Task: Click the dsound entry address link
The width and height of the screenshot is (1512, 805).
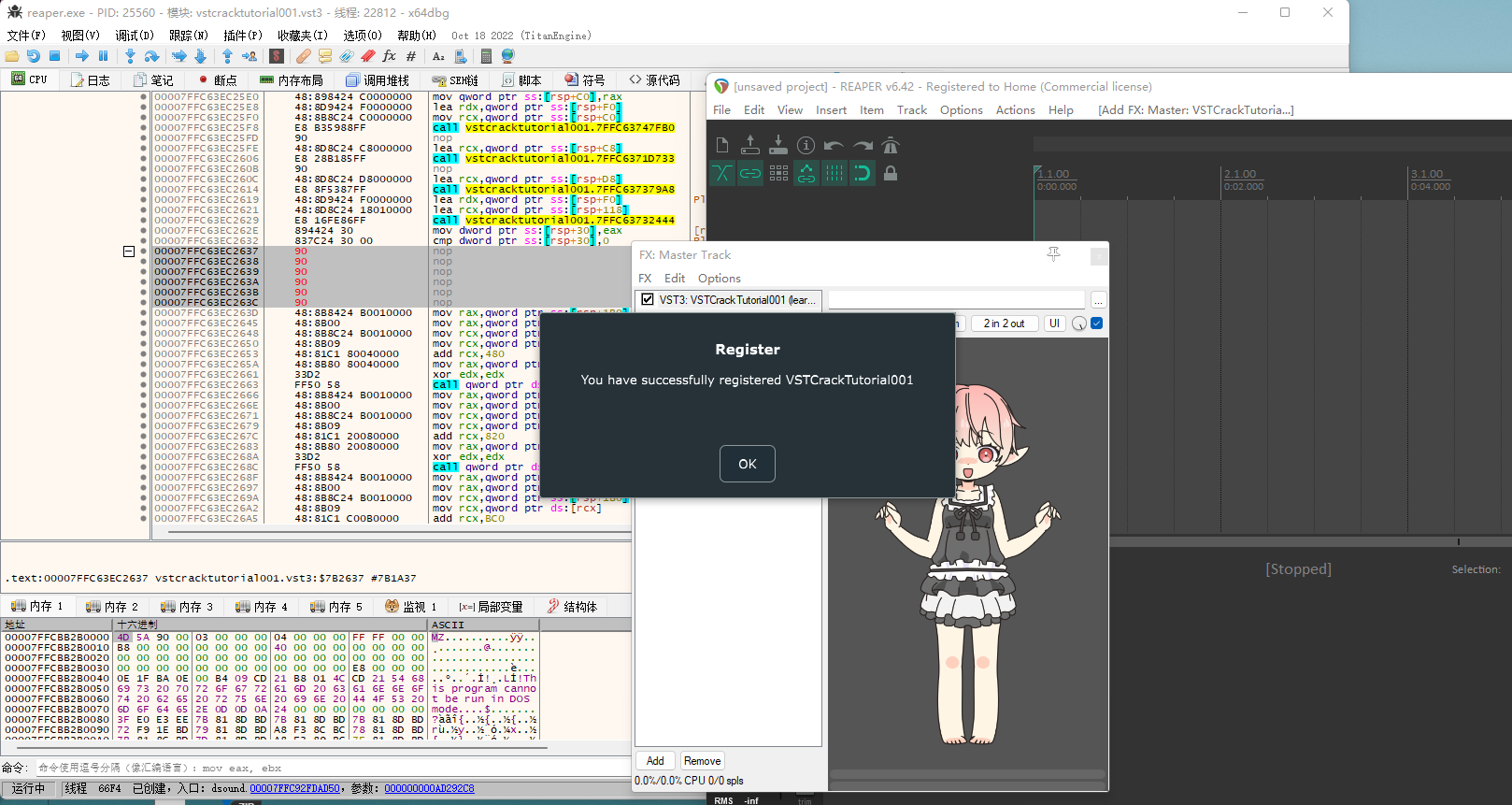Action: click(294, 789)
